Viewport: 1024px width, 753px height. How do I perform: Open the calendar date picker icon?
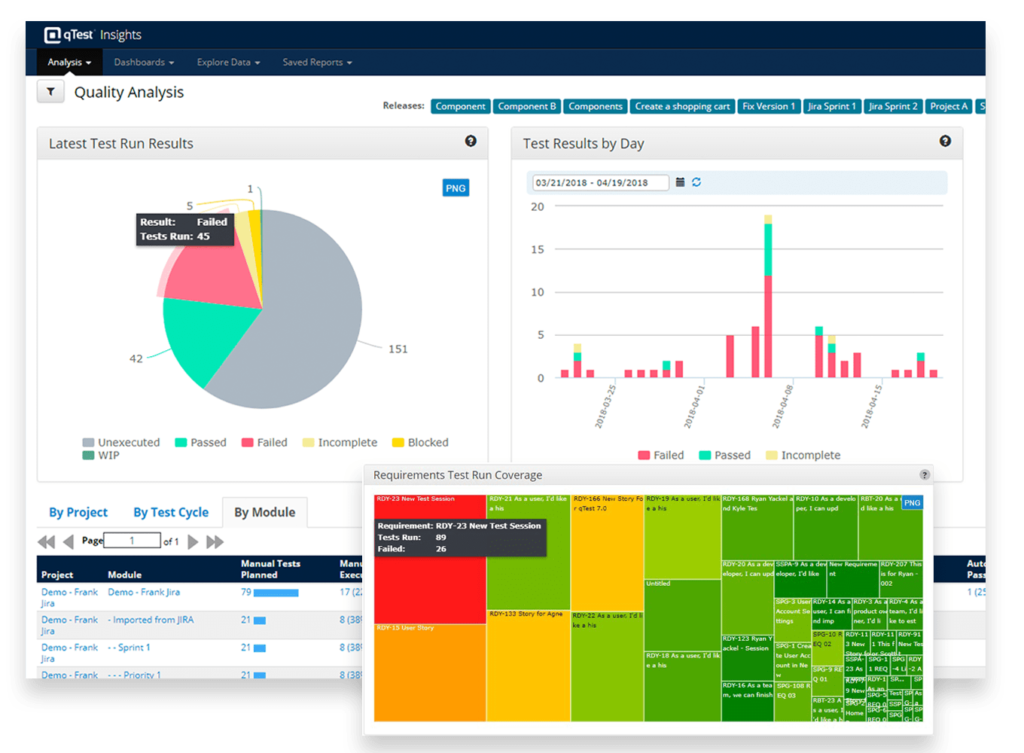680,182
